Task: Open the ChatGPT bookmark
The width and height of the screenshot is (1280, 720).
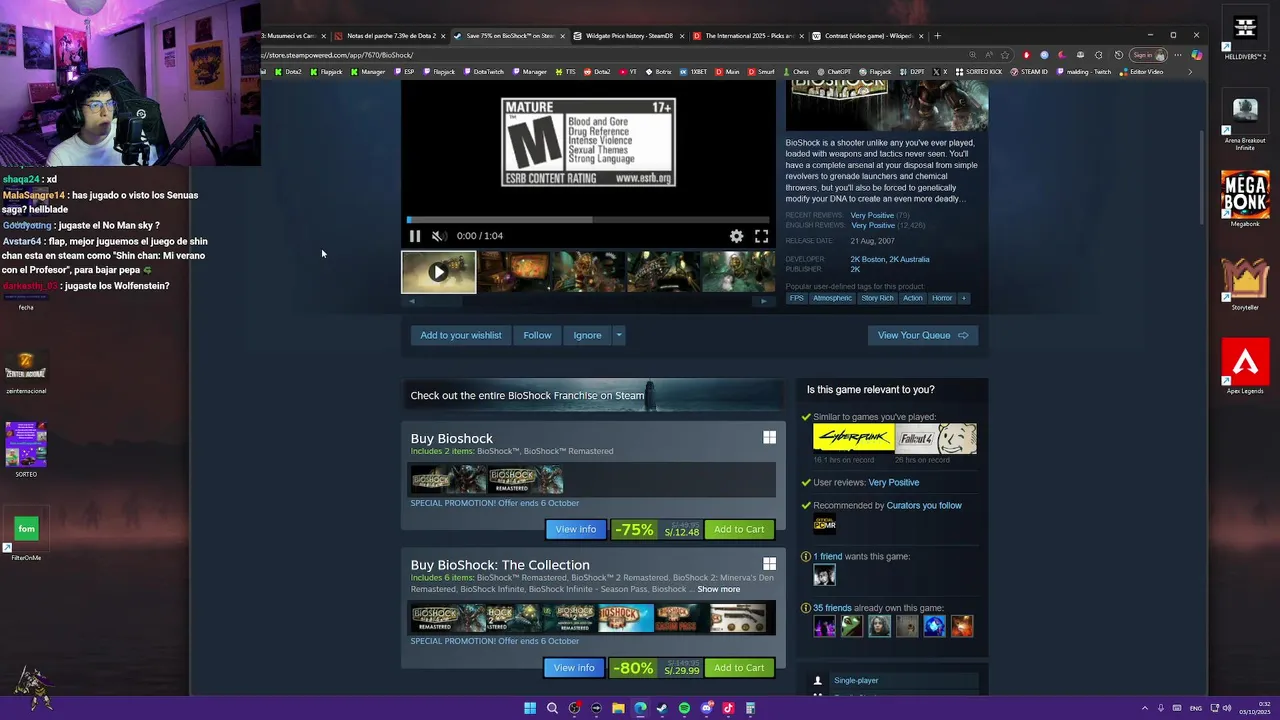Action: [x=833, y=72]
